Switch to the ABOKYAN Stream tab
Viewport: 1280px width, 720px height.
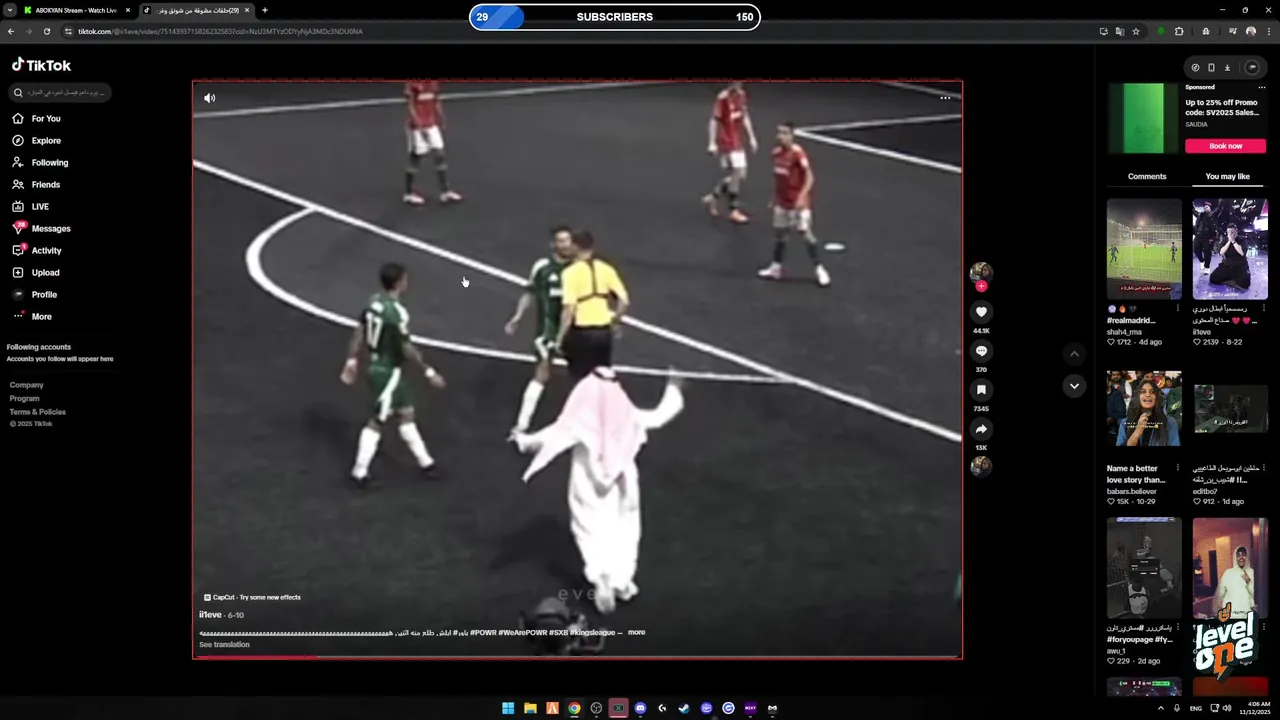76,10
